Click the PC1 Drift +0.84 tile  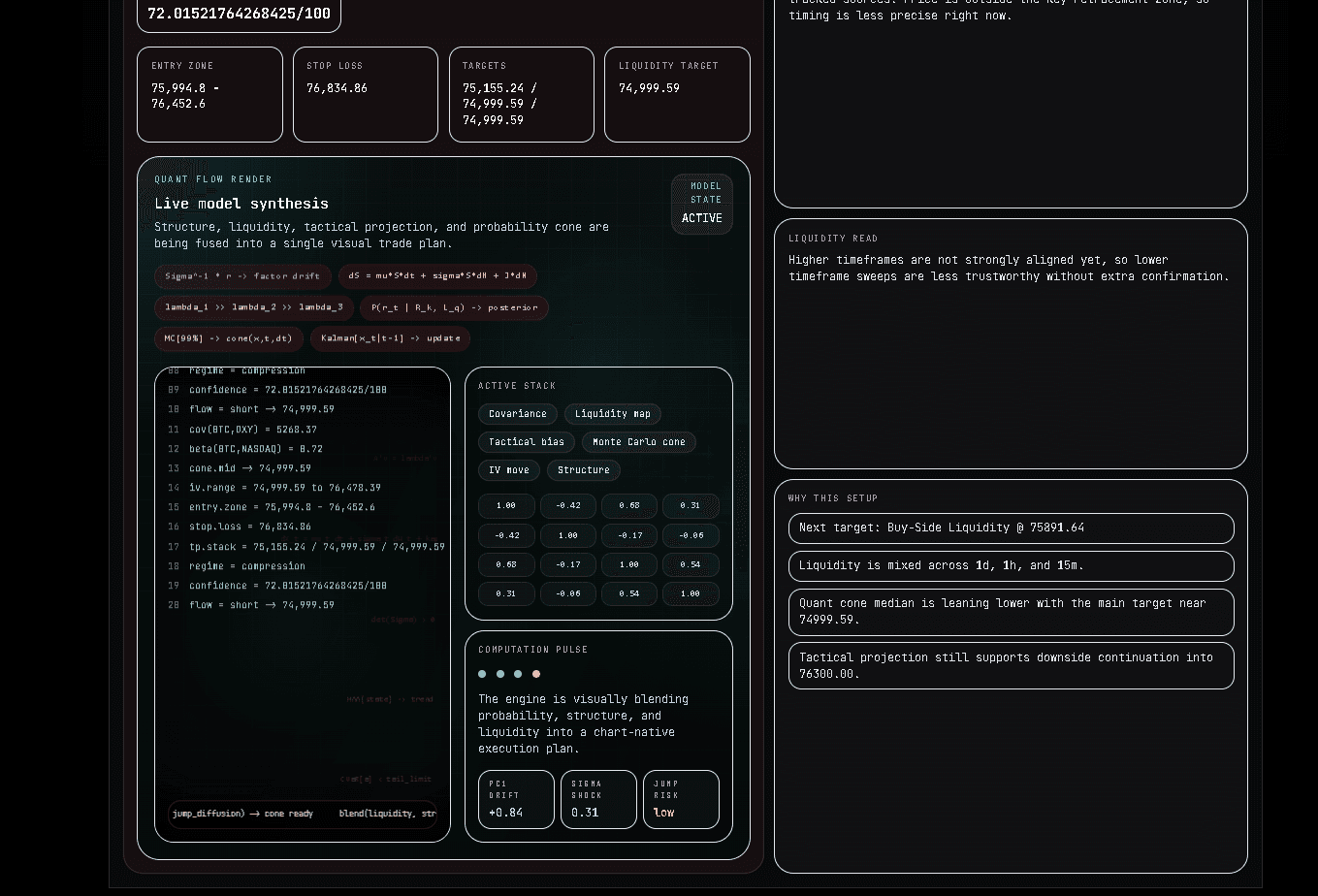coord(516,799)
